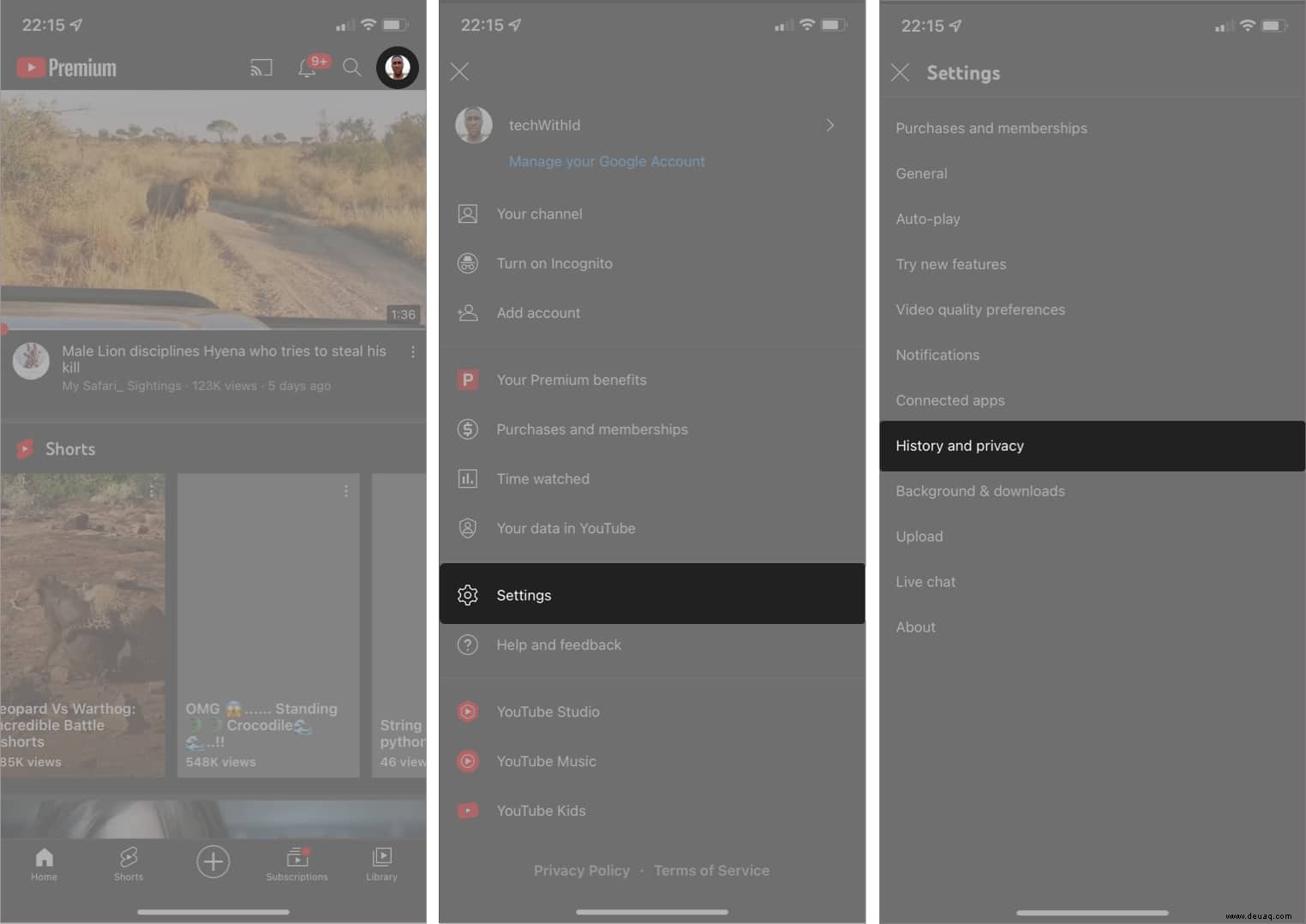The height and width of the screenshot is (924, 1306).
Task: Open Auto-play settings
Action: (1093, 219)
